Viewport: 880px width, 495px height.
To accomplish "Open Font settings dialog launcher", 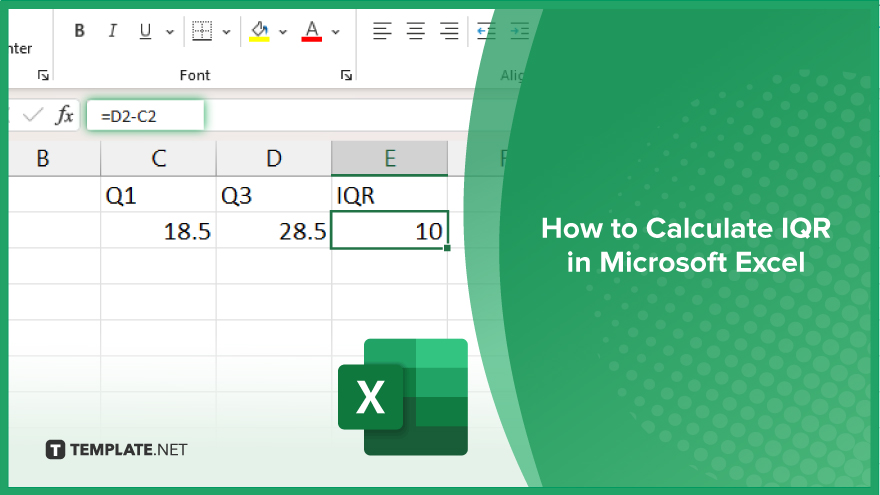I will coord(346,75).
